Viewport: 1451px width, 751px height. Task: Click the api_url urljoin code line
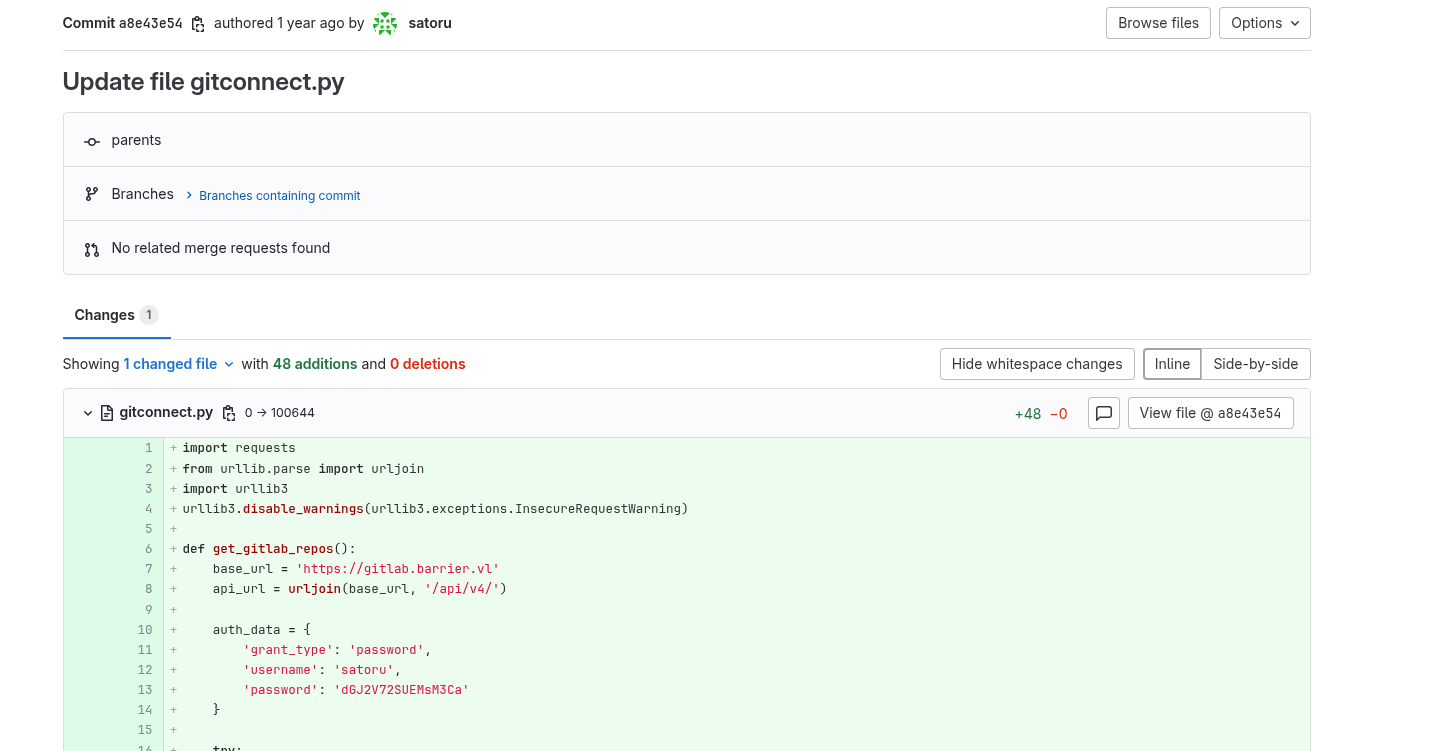pos(360,589)
